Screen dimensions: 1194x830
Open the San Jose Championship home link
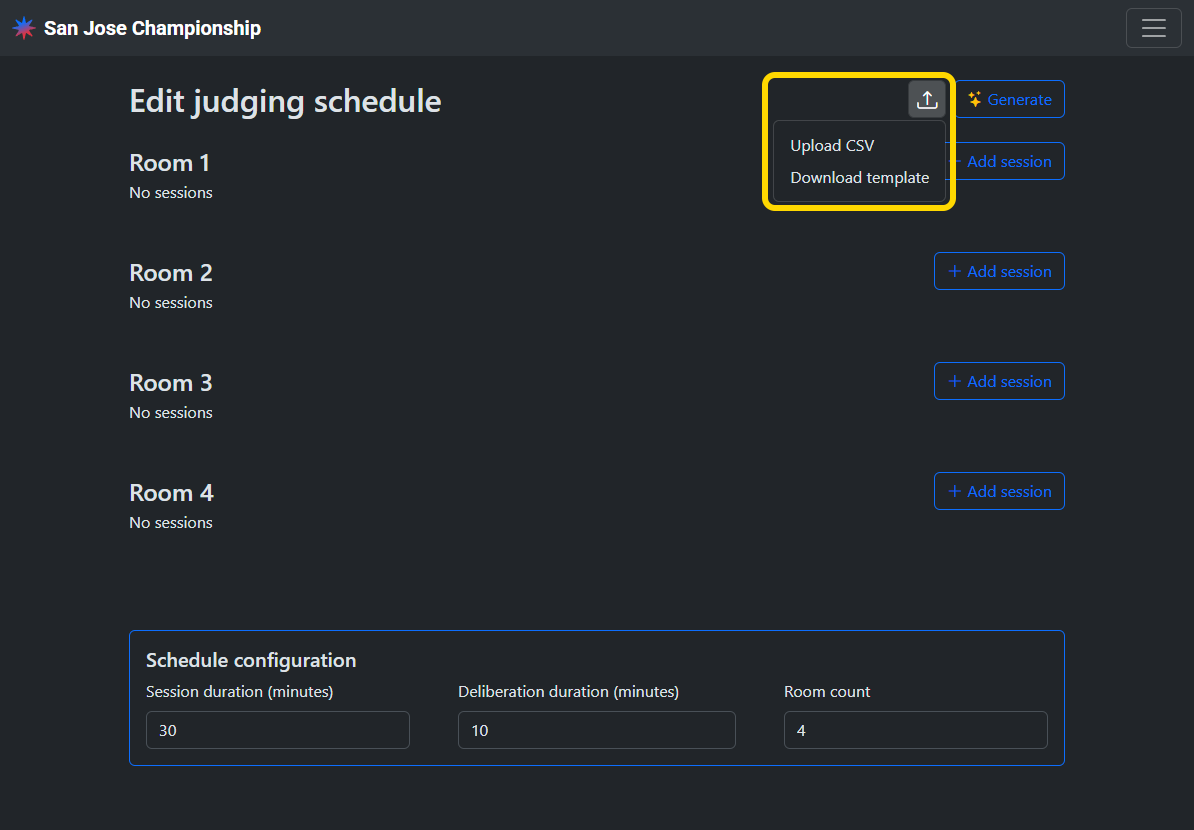152,28
